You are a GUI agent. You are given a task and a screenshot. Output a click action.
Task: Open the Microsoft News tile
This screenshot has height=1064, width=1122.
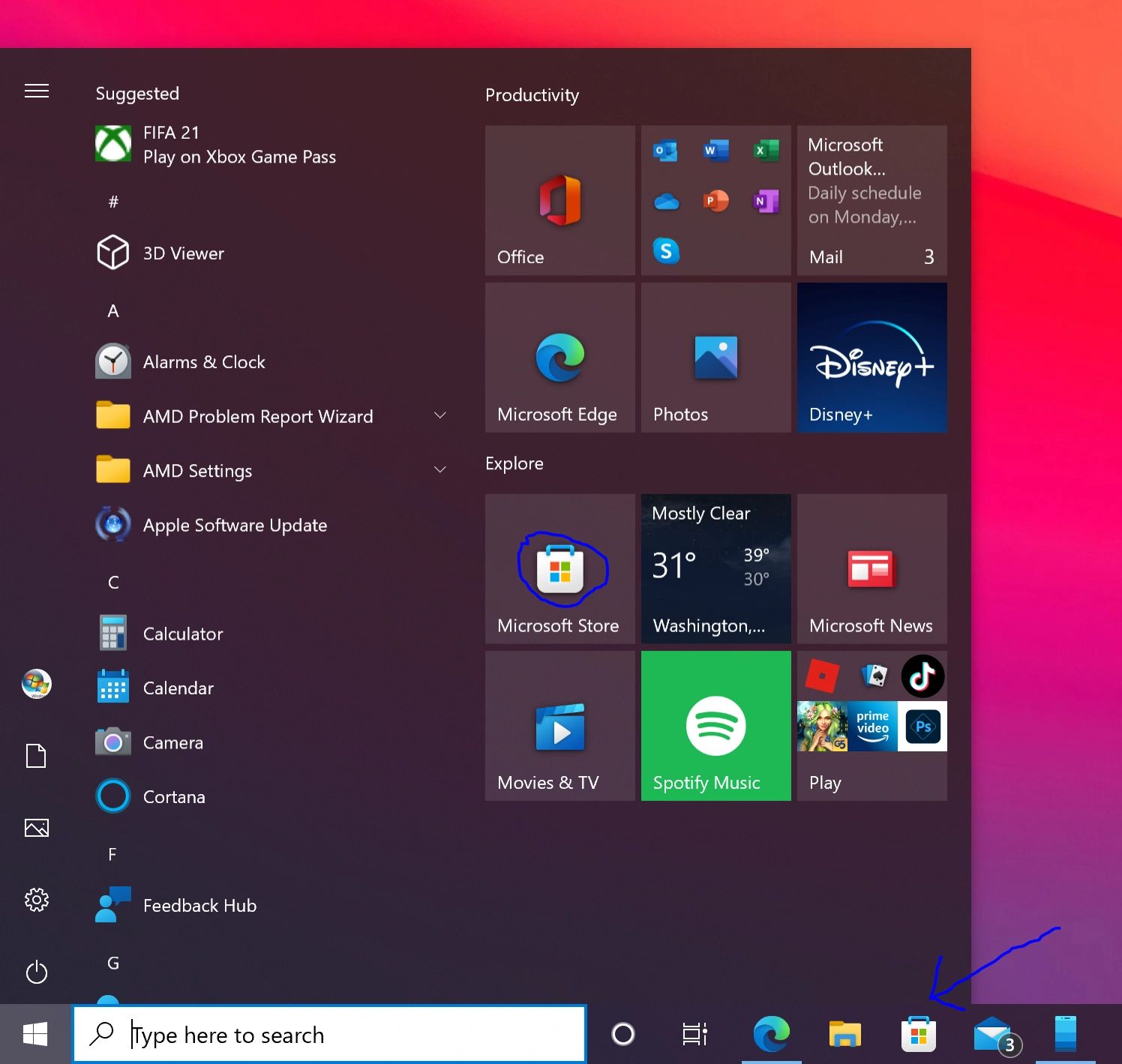coord(871,568)
